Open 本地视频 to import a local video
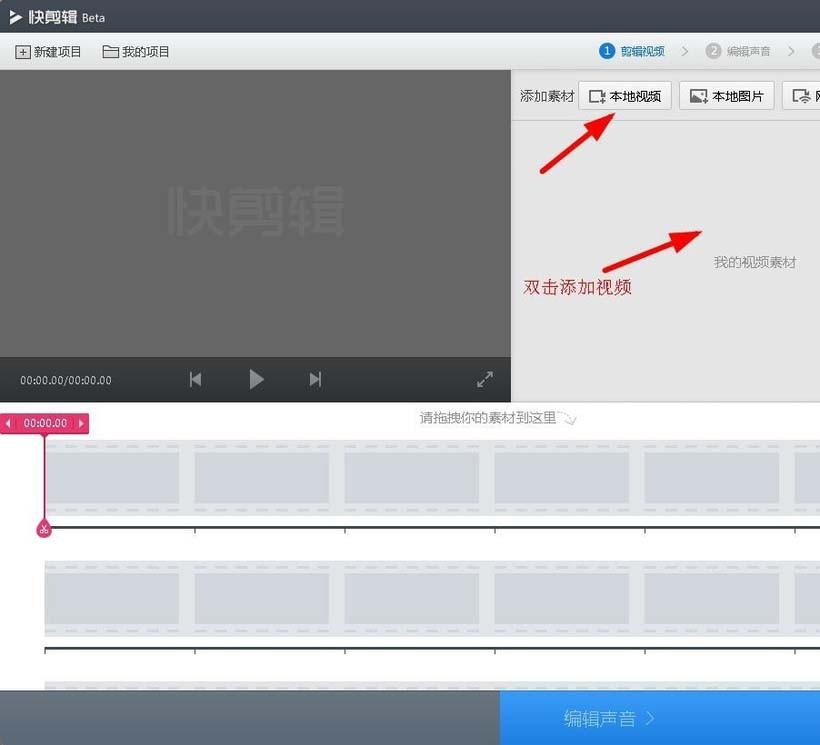The height and width of the screenshot is (745, 820). coord(625,95)
